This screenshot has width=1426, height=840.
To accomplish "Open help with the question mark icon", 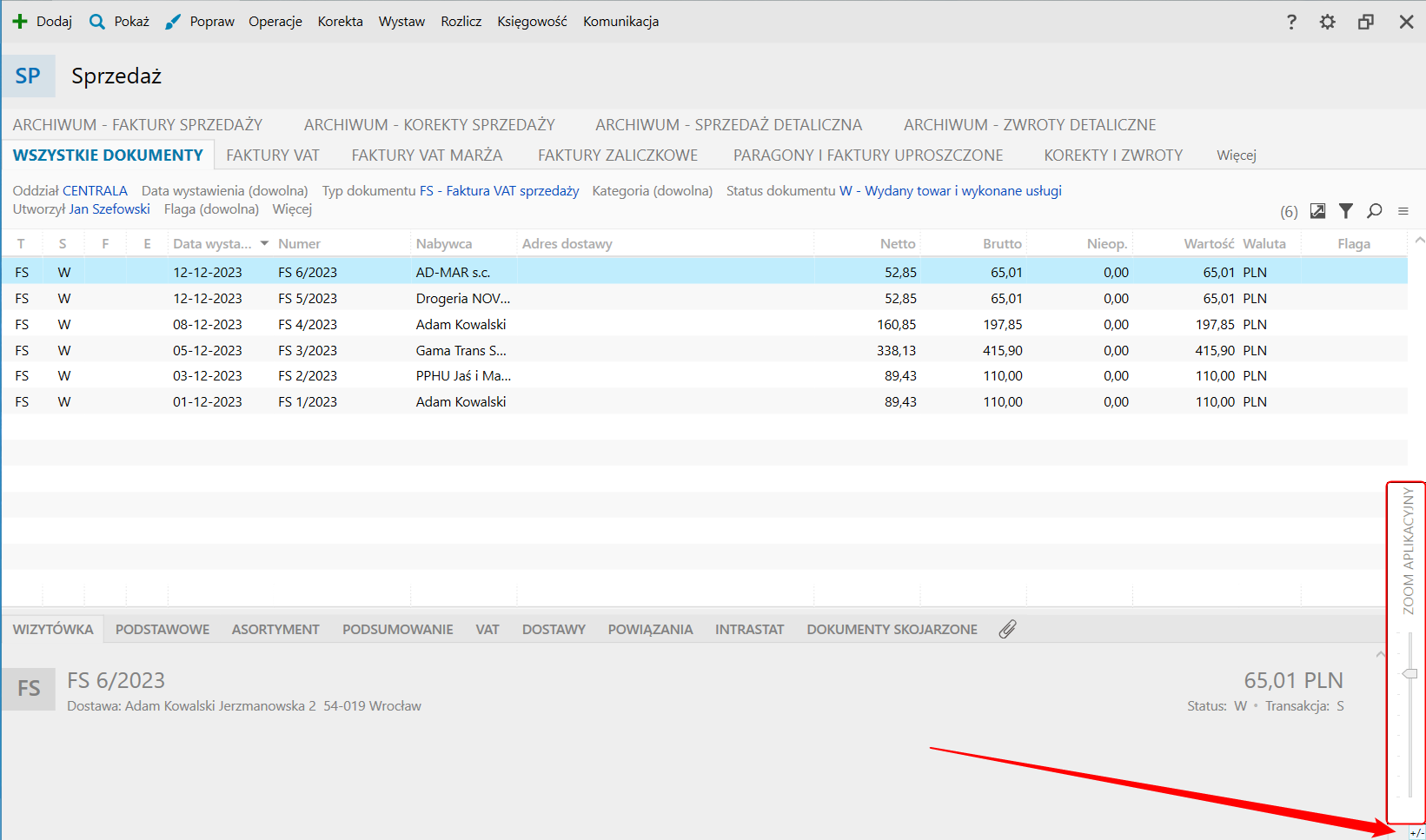I will click(x=1291, y=22).
